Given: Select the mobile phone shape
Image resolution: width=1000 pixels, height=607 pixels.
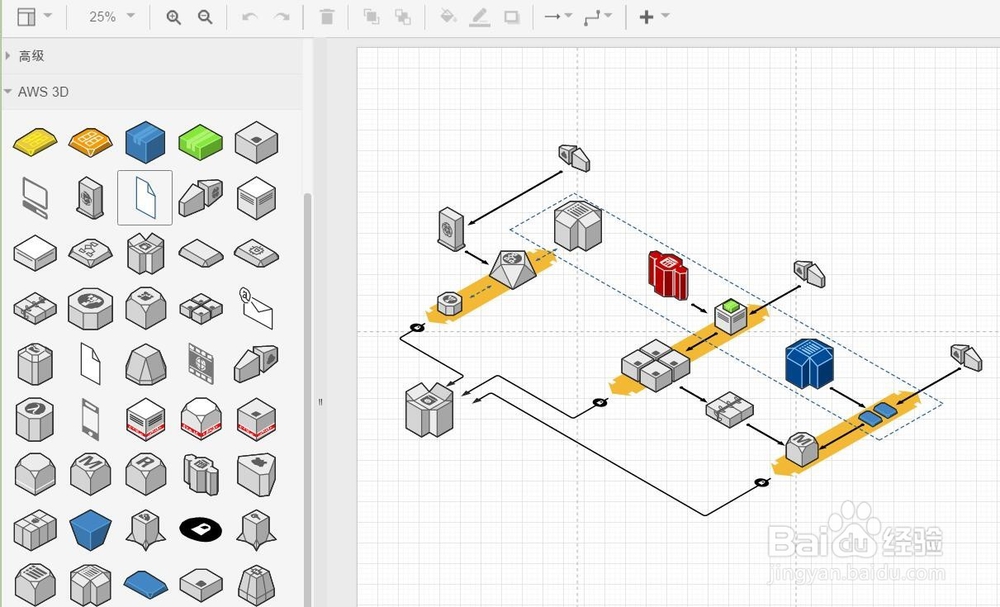Looking at the screenshot, I should tap(91, 419).
